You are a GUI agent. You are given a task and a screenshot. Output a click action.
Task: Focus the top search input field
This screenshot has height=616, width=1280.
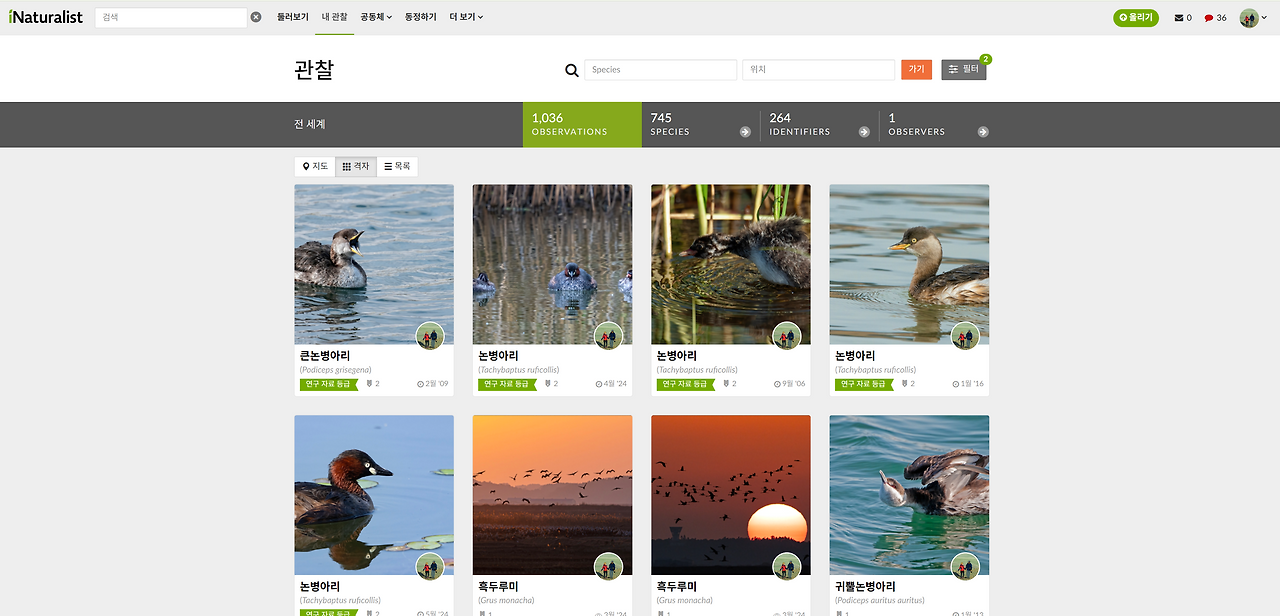click(171, 17)
